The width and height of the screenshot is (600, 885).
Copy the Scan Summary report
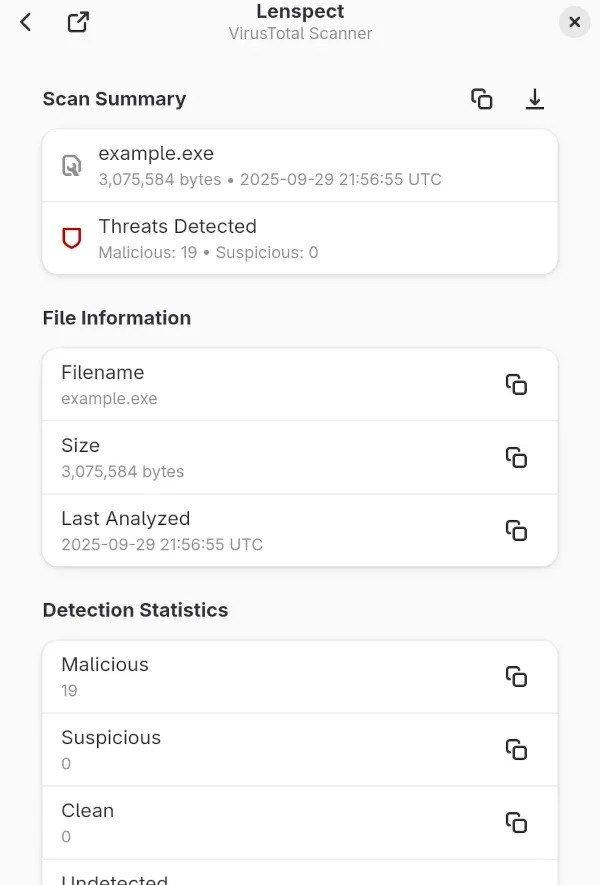pyautogui.click(x=482, y=99)
